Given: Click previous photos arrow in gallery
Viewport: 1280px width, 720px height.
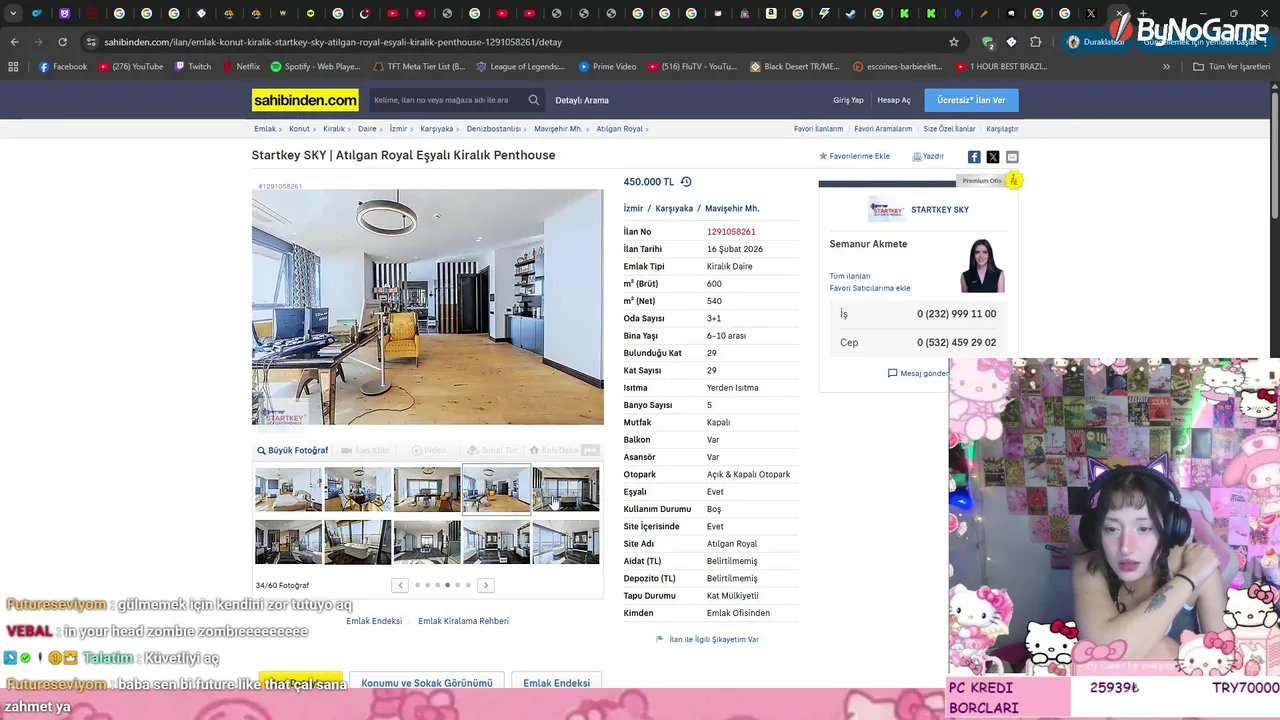Looking at the screenshot, I should coord(400,585).
